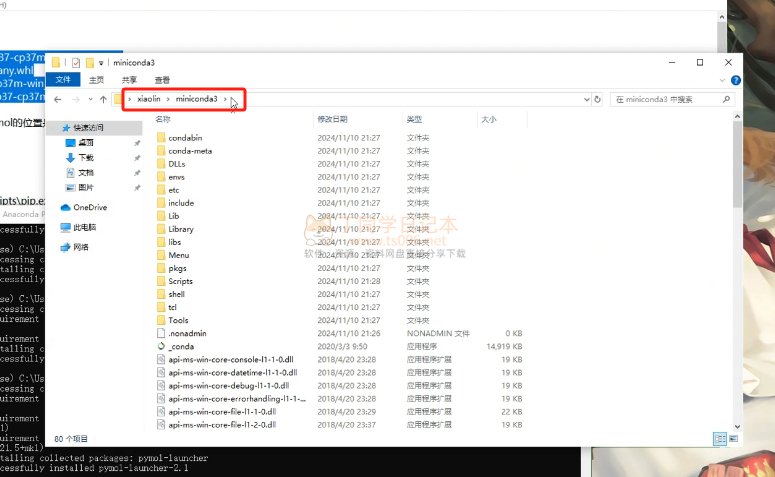
Task: Refresh the current folder view
Action: [597, 100]
